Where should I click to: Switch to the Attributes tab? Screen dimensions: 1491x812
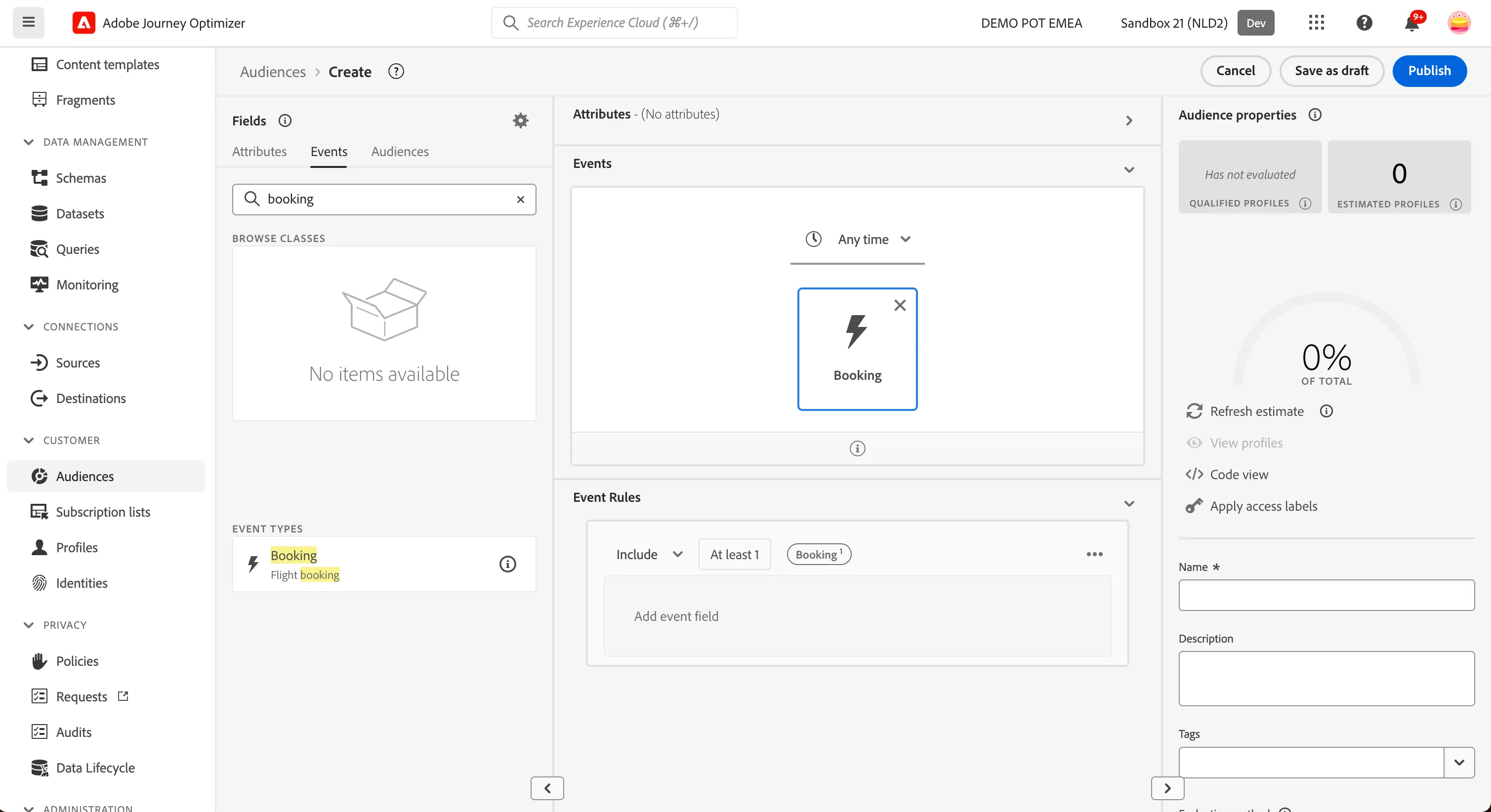[259, 151]
